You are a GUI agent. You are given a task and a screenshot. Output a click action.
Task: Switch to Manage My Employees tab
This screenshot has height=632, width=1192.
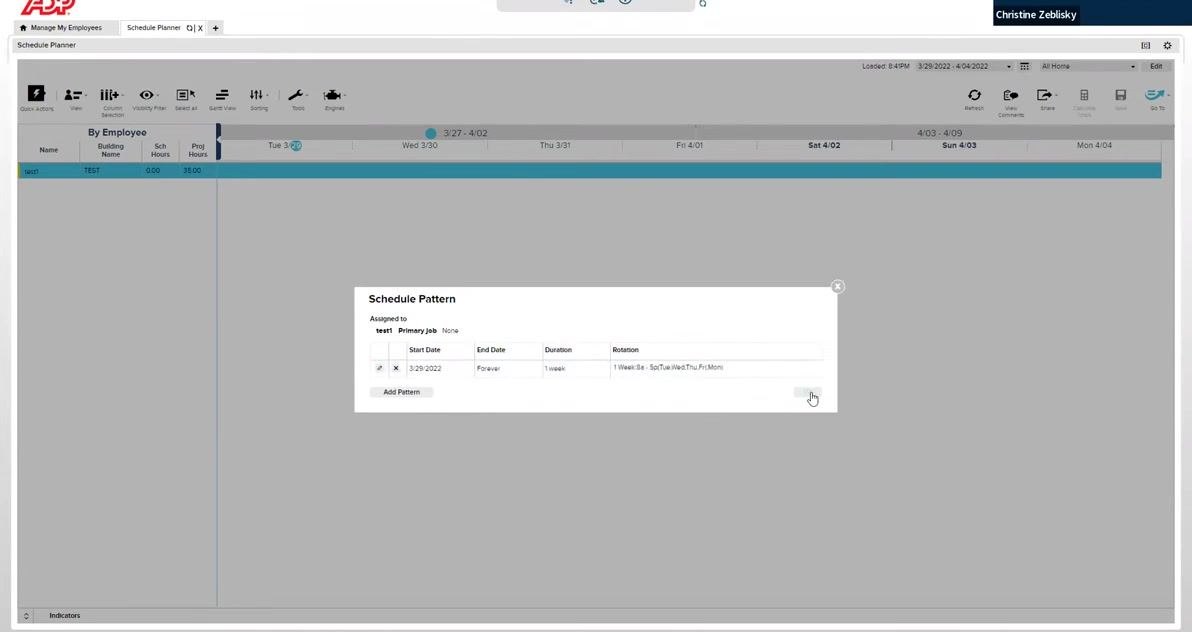click(x=66, y=27)
